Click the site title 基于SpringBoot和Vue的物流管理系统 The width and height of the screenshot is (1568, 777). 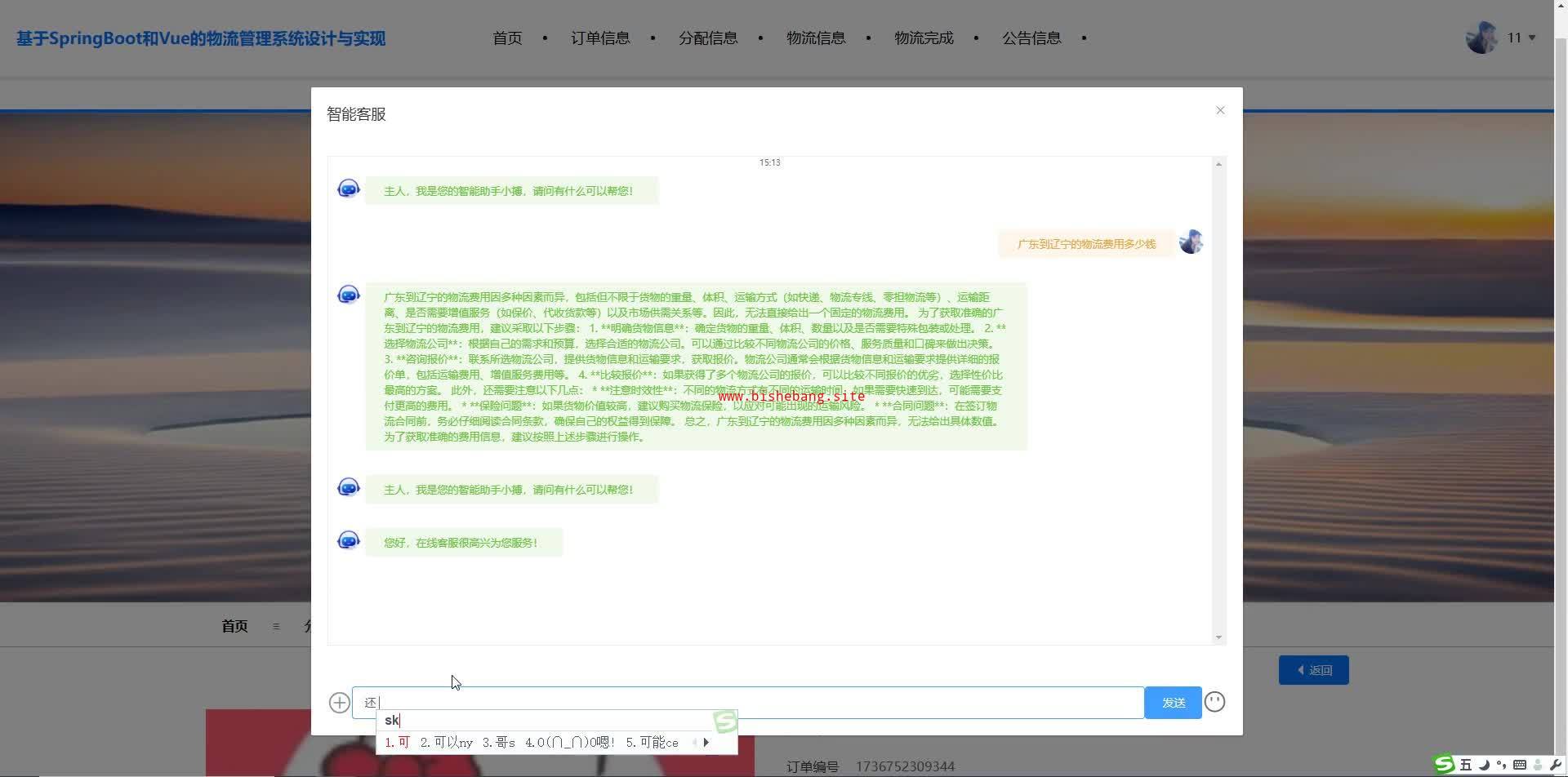201,38
